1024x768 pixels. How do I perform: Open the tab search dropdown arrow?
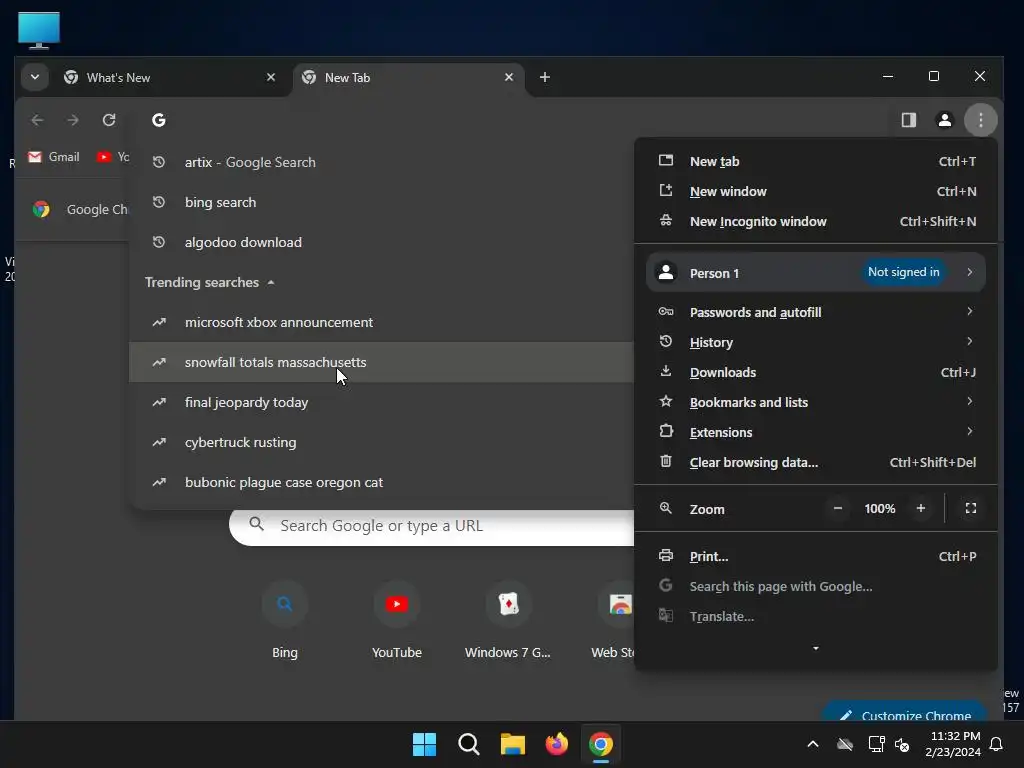tap(35, 78)
